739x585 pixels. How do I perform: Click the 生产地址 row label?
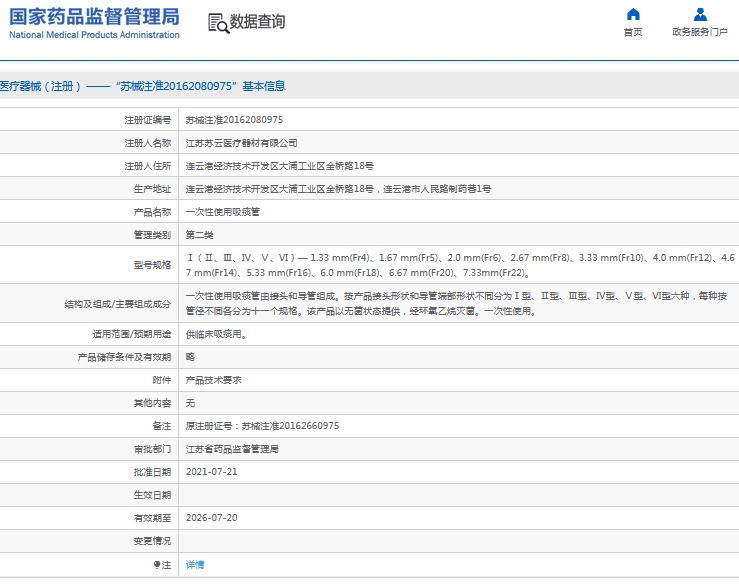coord(152,189)
